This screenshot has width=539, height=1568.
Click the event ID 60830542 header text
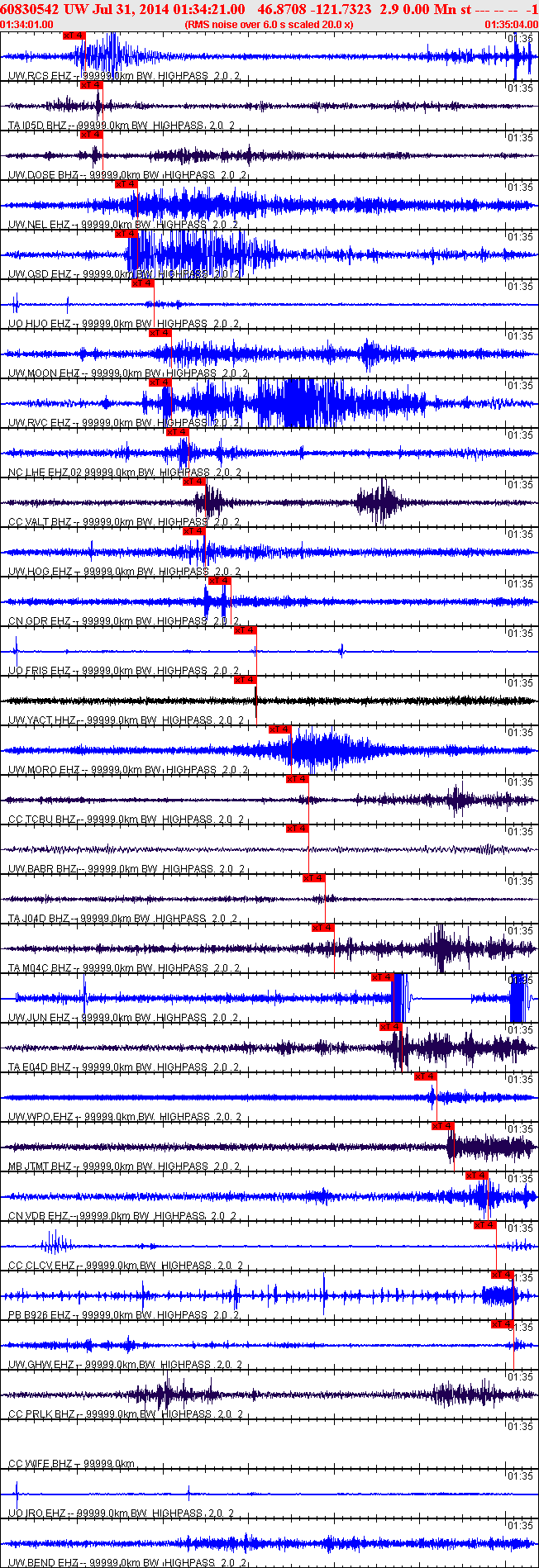[x=30, y=8]
